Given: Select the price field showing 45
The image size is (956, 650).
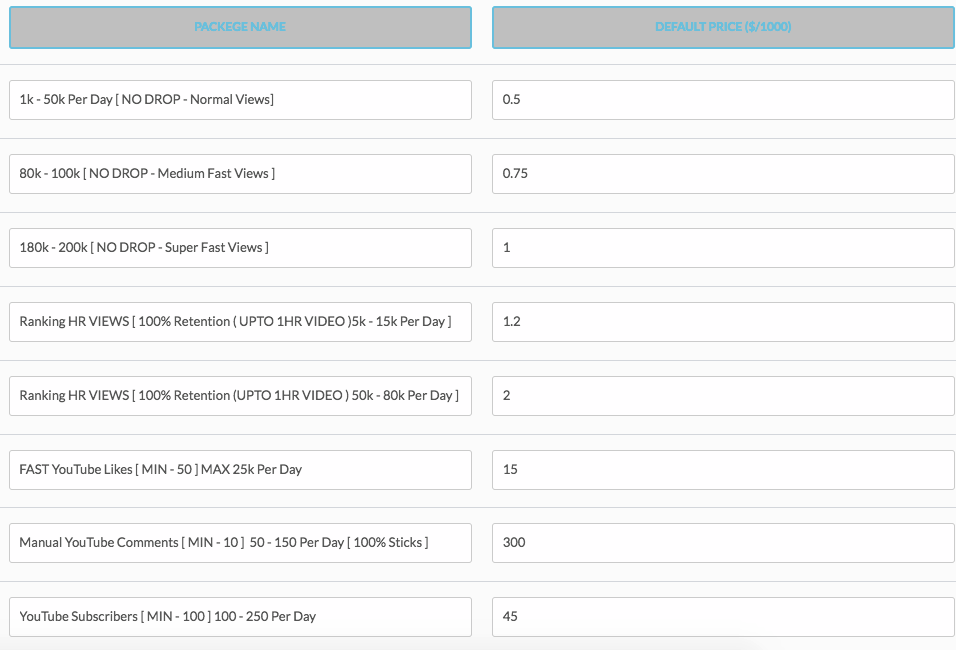Looking at the screenshot, I should [x=723, y=616].
